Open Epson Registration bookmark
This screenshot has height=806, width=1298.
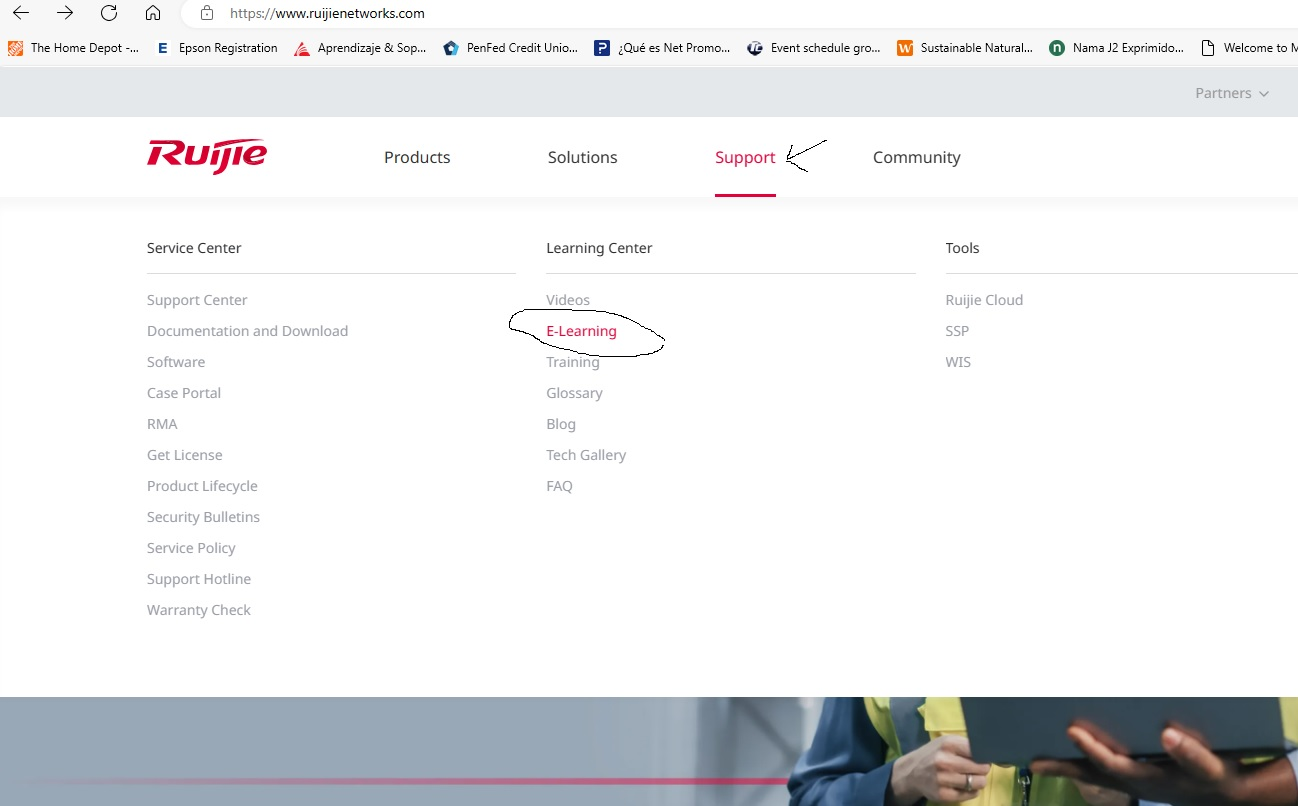pyautogui.click(x=217, y=48)
